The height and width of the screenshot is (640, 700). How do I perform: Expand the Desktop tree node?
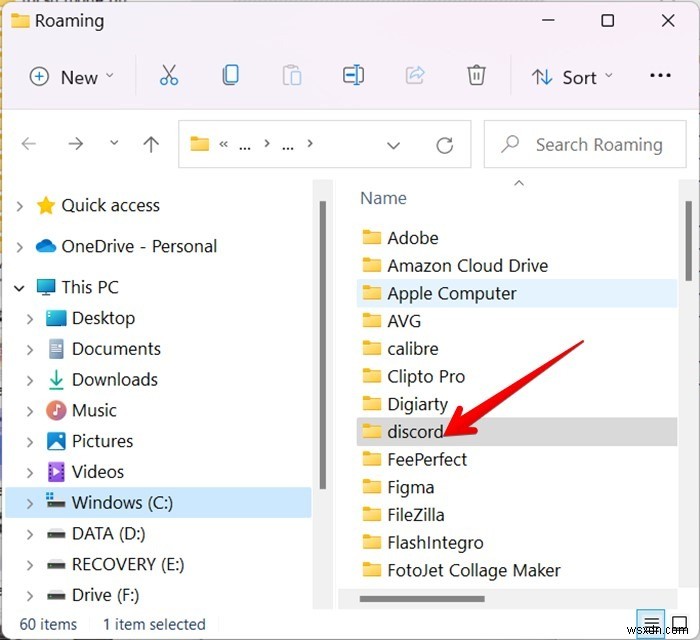(30, 319)
